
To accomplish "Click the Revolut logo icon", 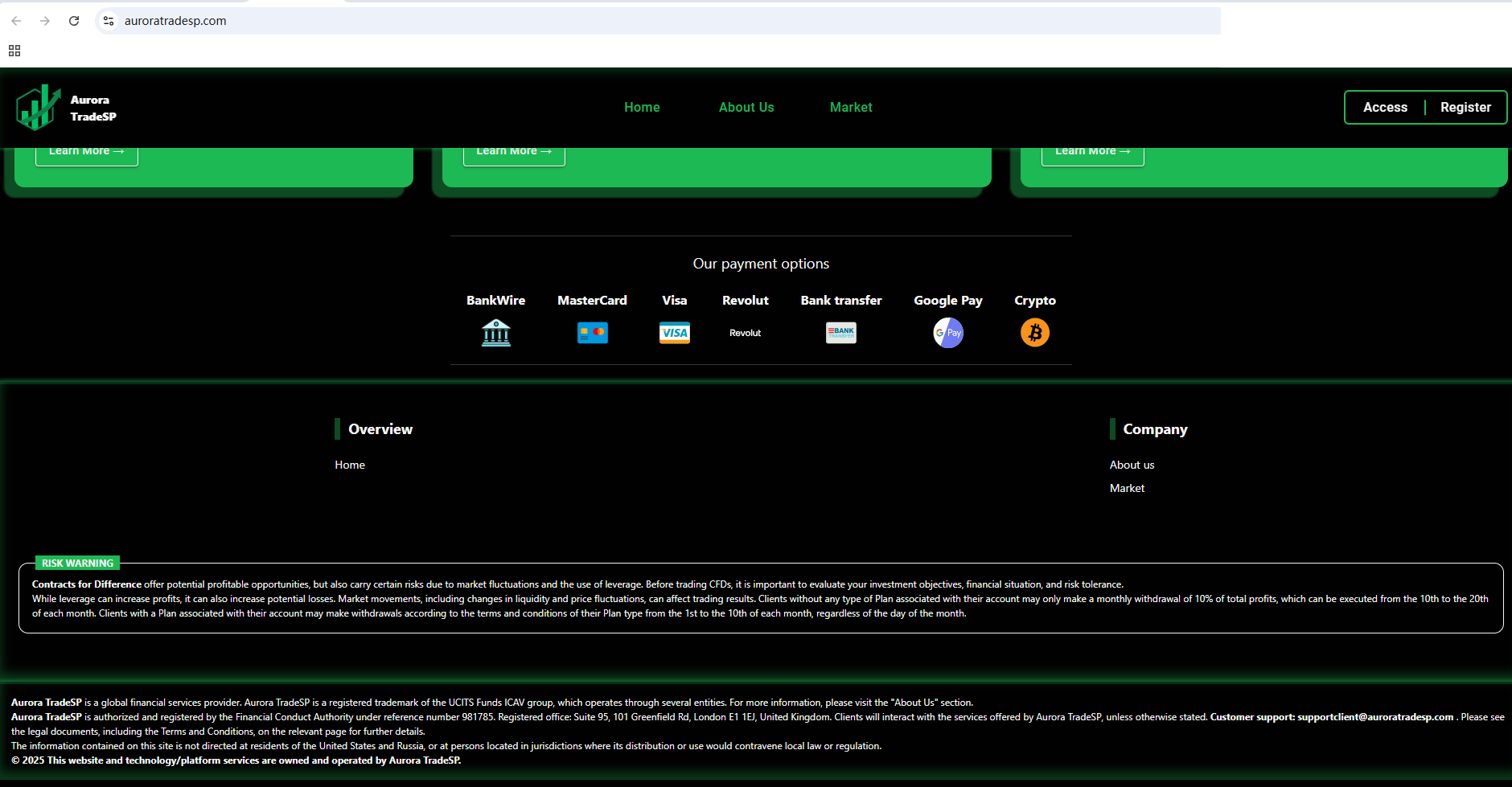I will click(x=745, y=333).
